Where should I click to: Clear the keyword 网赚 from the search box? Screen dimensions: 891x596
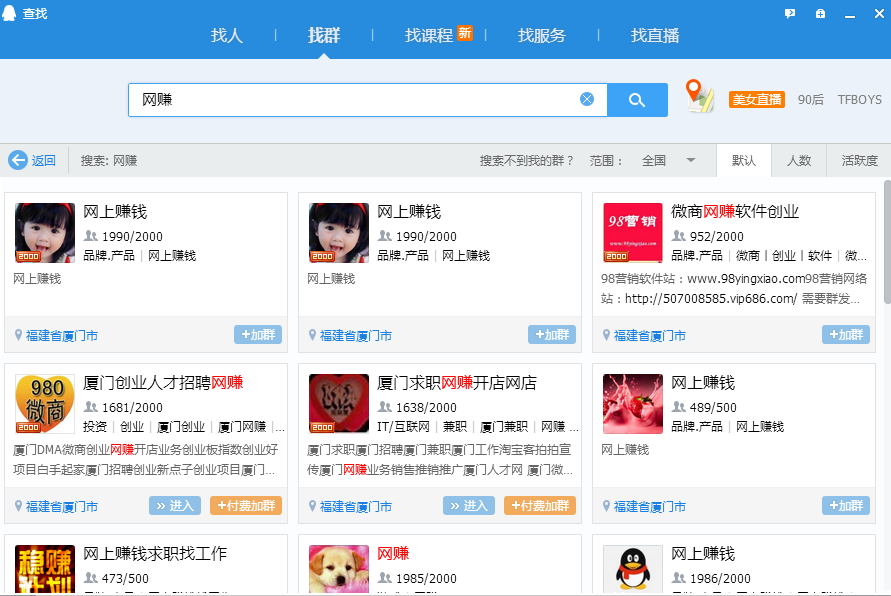(587, 99)
